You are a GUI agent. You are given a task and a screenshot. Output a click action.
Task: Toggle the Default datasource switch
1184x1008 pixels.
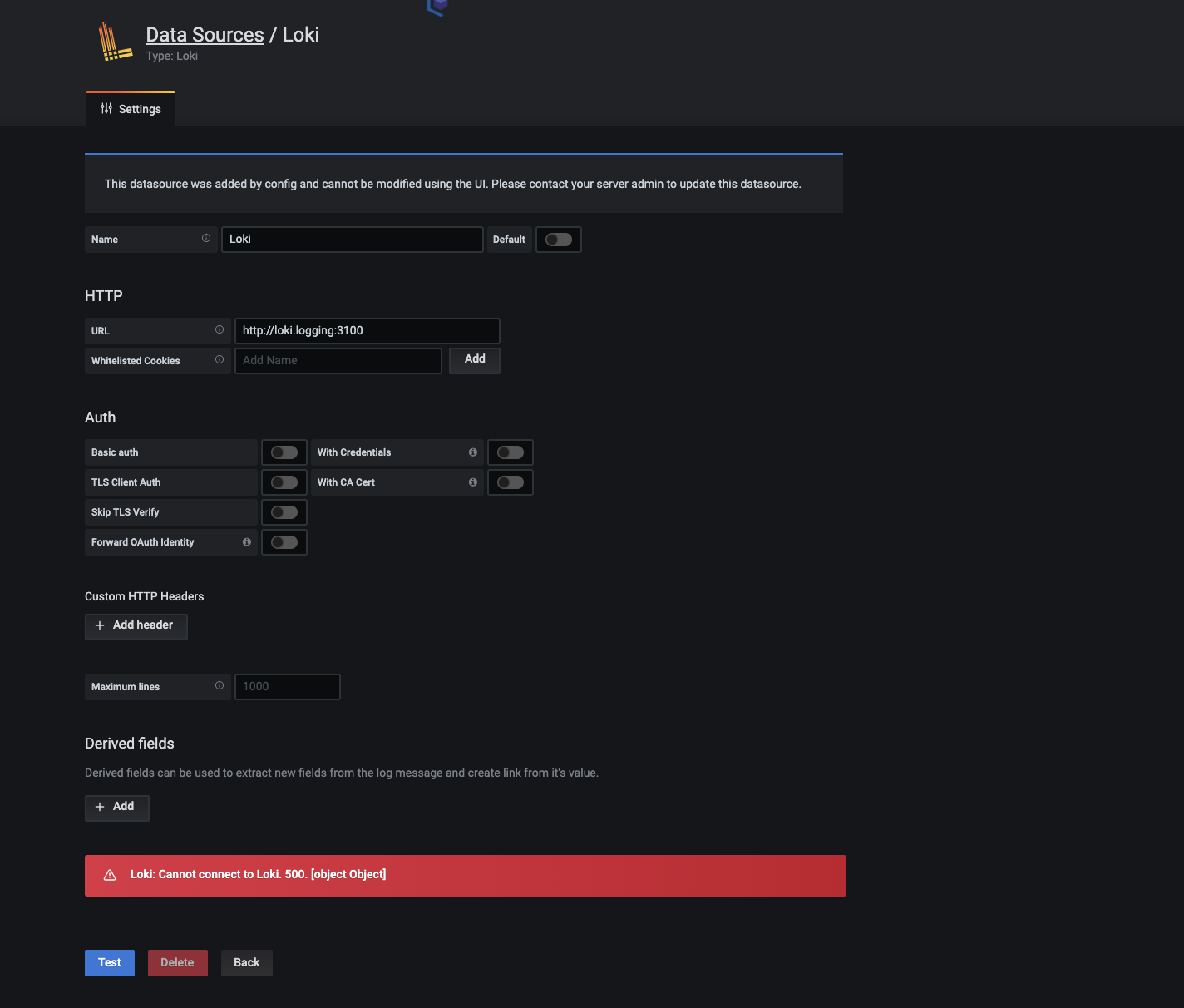[x=559, y=240]
